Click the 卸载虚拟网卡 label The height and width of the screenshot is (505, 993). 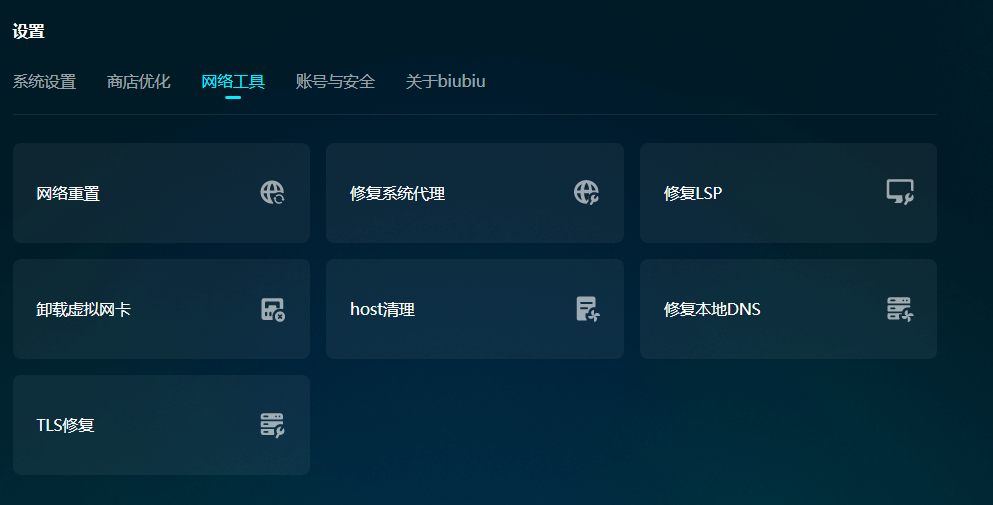(x=84, y=309)
